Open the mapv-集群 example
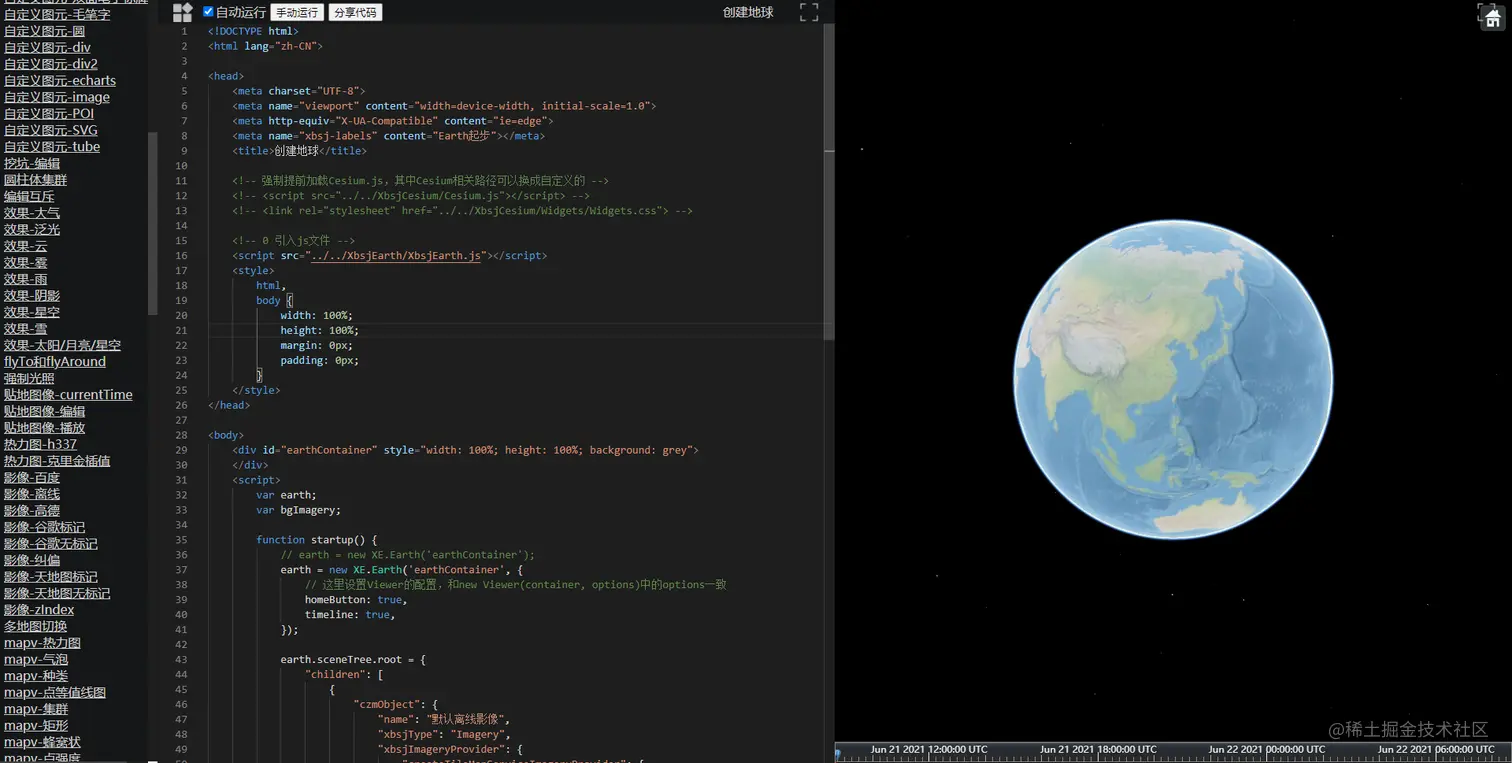This screenshot has width=1512, height=763. 36,708
